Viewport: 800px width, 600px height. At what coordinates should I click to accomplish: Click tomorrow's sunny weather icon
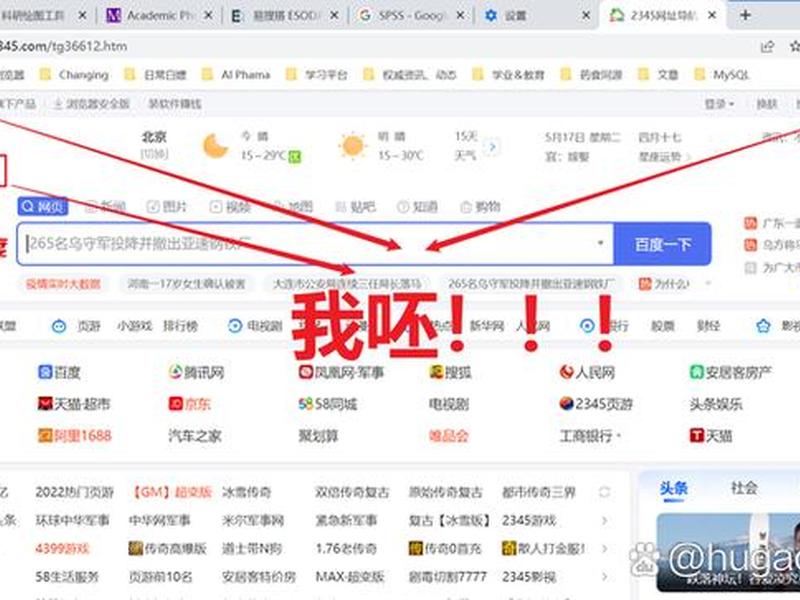click(353, 146)
